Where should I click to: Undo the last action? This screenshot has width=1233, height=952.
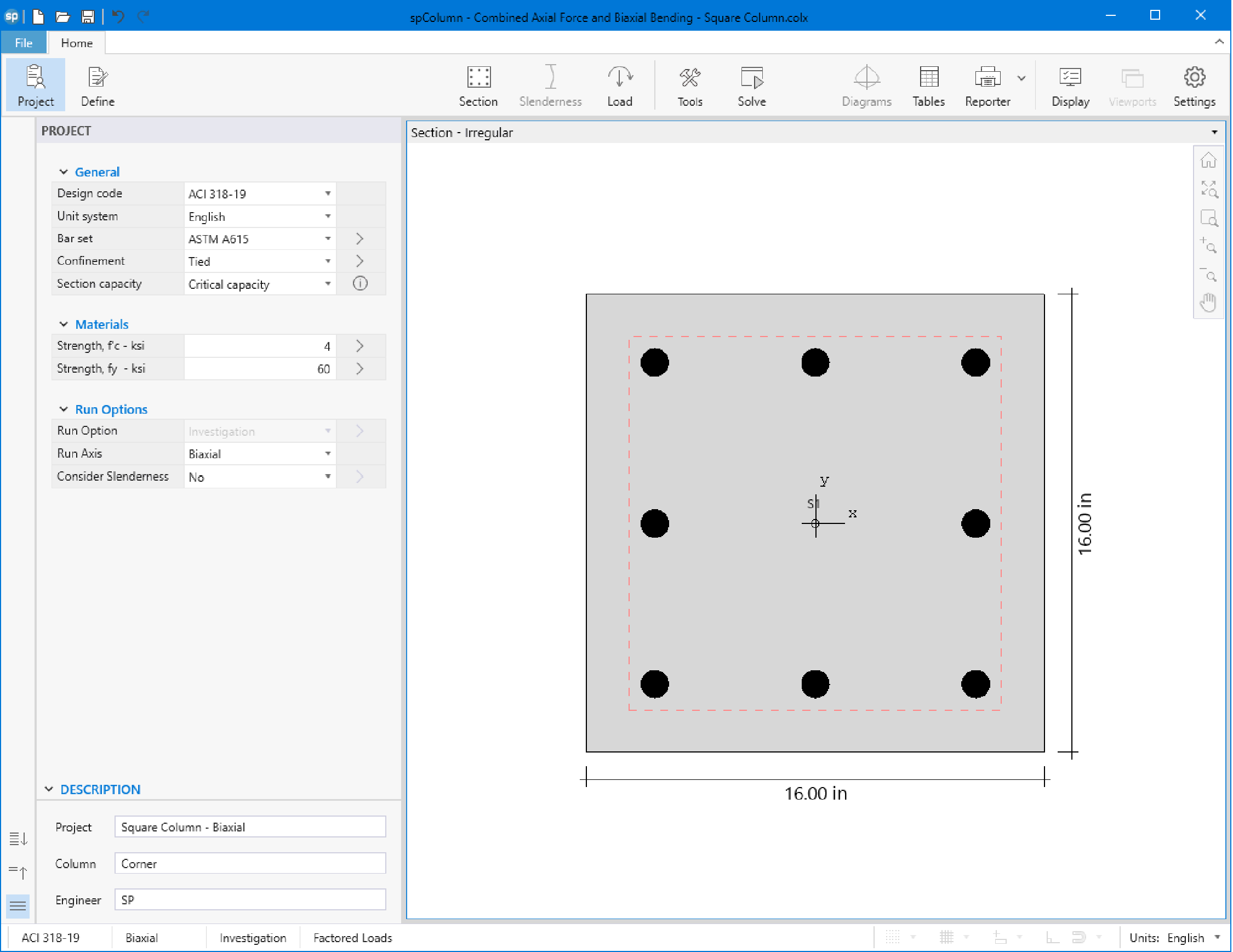click(x=118, y=16)
